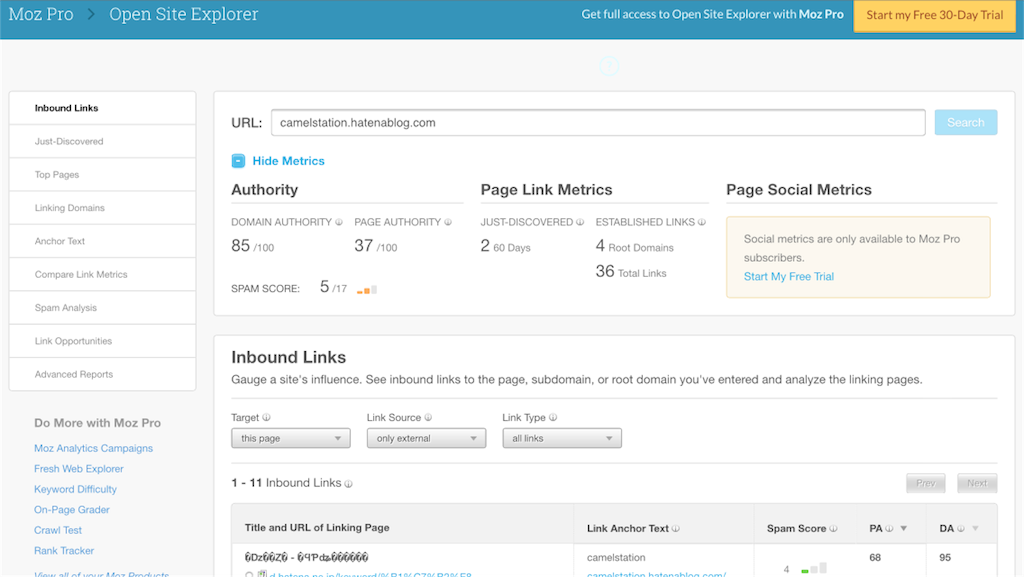Open On-Page Grader link

click(x=72, y=510)
